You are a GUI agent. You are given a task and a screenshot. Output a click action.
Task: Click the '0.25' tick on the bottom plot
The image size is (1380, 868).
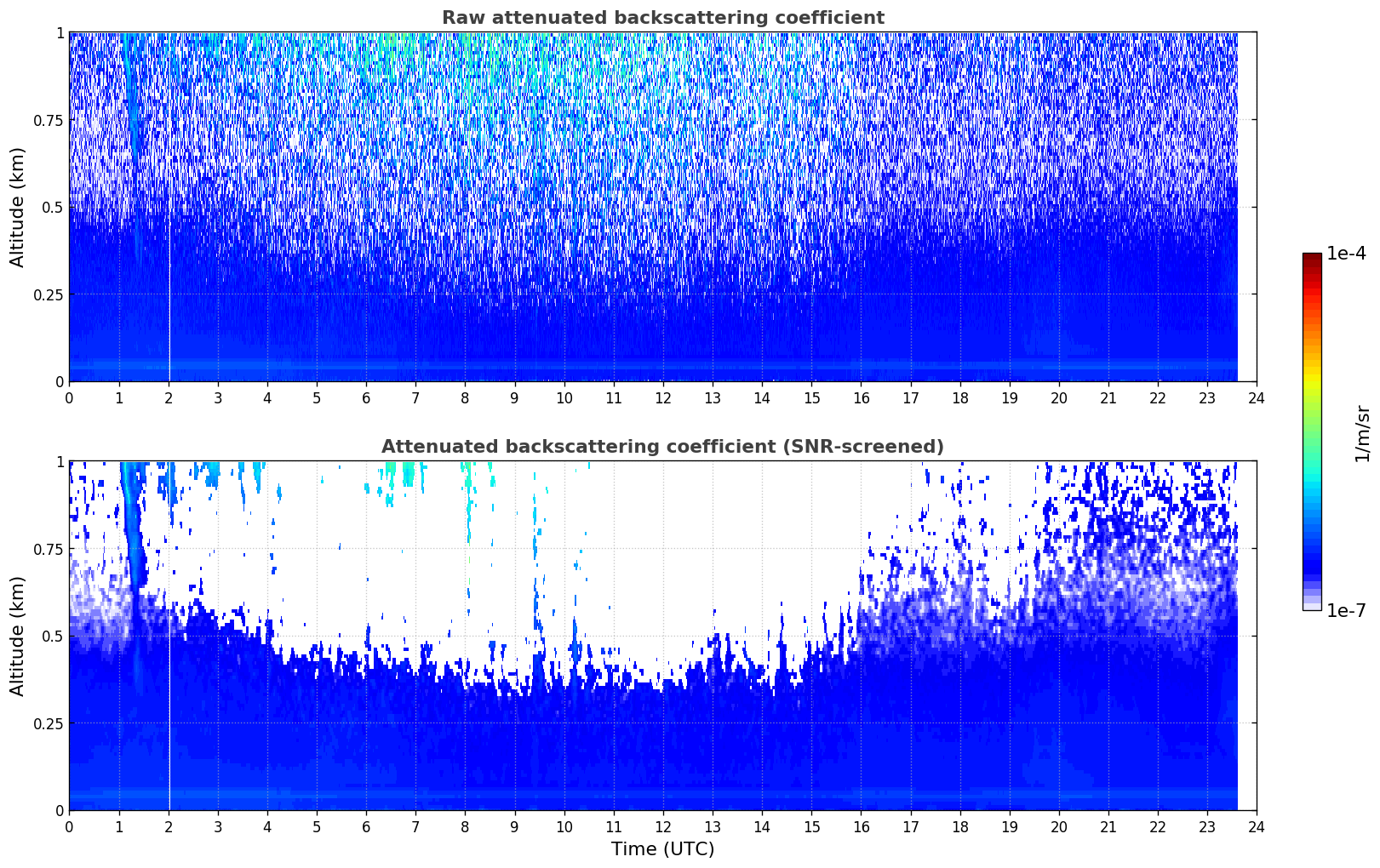point(49,723)
